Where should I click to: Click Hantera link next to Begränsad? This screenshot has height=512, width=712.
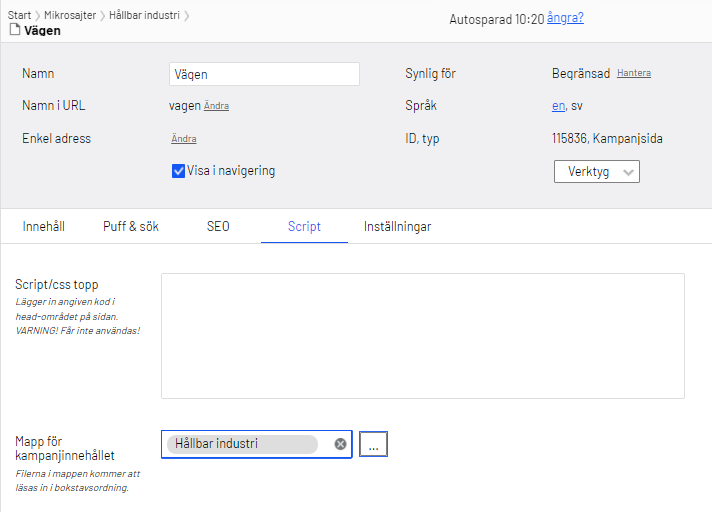tap(633, 74)
